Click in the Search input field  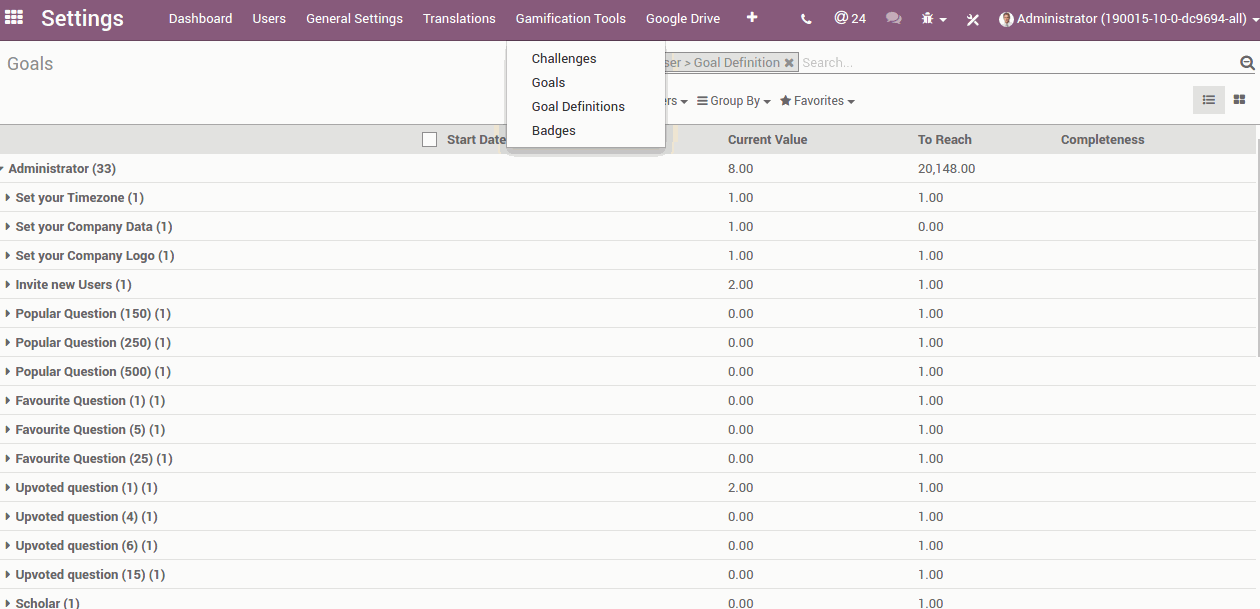click(x=1017, y=63)
